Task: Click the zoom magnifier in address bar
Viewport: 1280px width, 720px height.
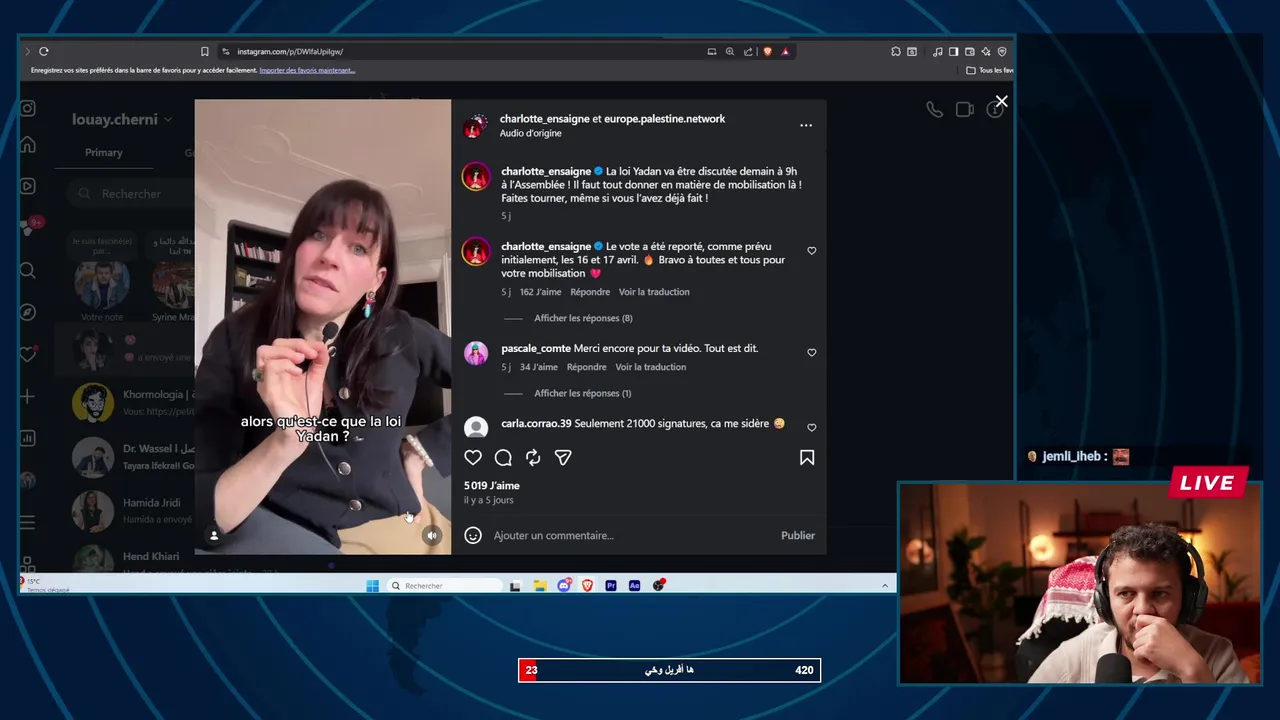Action: pos(730,51)
